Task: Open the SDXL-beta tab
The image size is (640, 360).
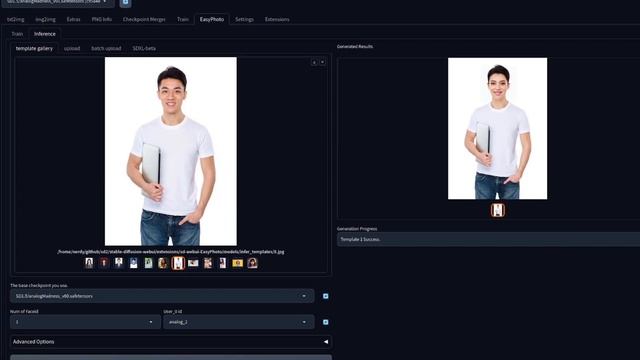Action: tap(144, 48)
